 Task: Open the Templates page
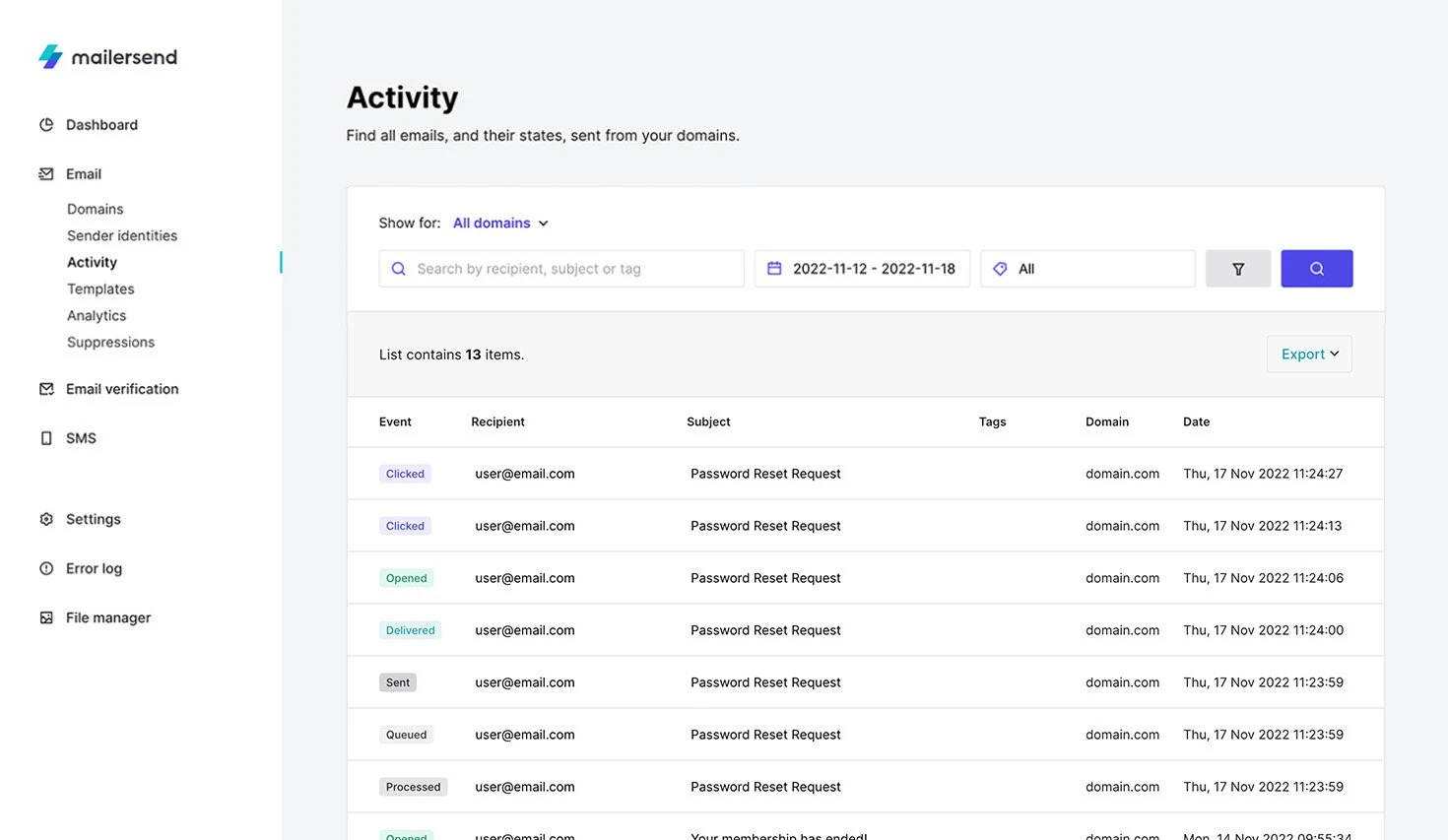click(x=100, y=289)
